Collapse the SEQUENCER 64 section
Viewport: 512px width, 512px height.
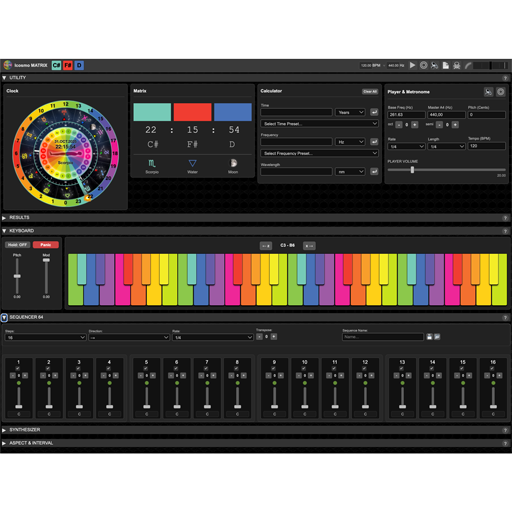point(4,318)
